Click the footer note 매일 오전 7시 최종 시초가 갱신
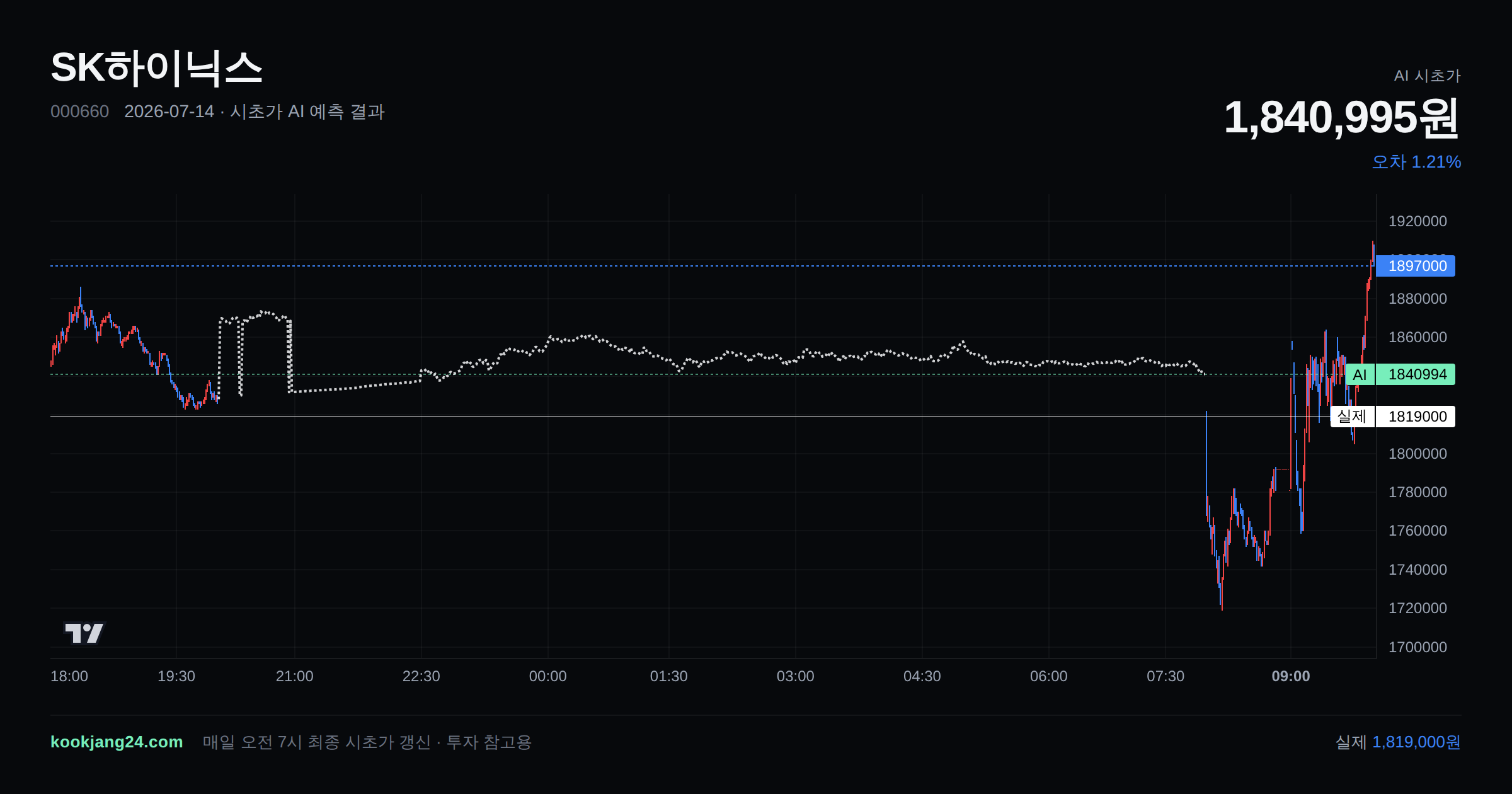The width and height of the screenshot is (1512, 794). click(x=317, y=742)
